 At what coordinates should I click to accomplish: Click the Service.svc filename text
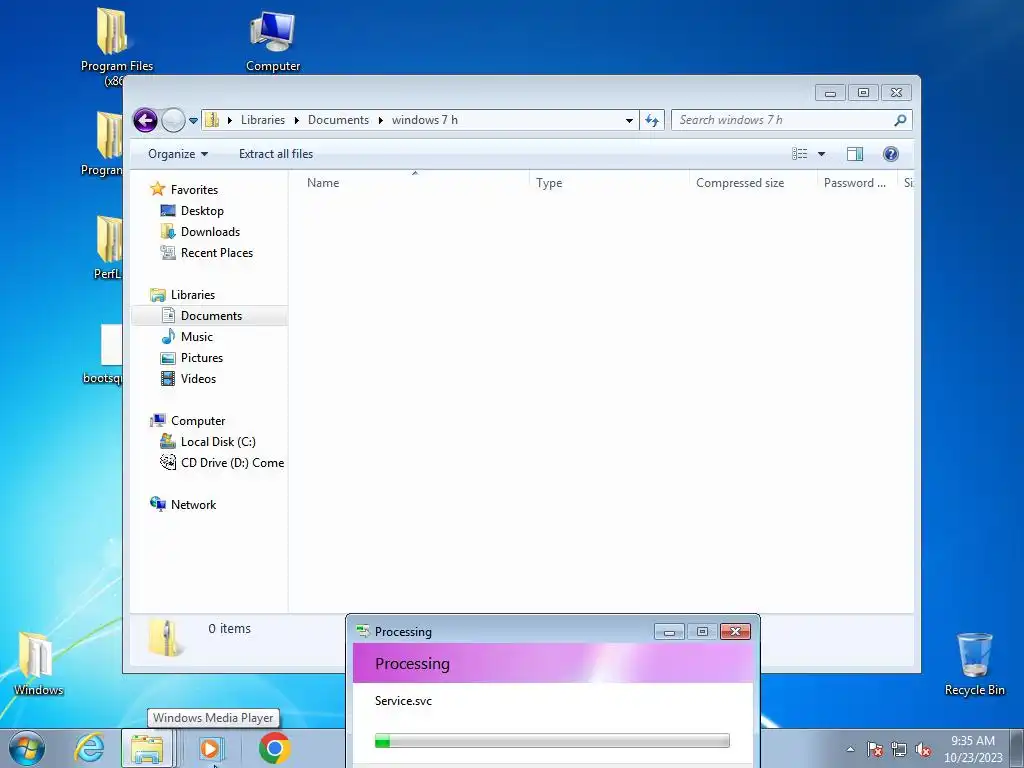tap(403, 701)
